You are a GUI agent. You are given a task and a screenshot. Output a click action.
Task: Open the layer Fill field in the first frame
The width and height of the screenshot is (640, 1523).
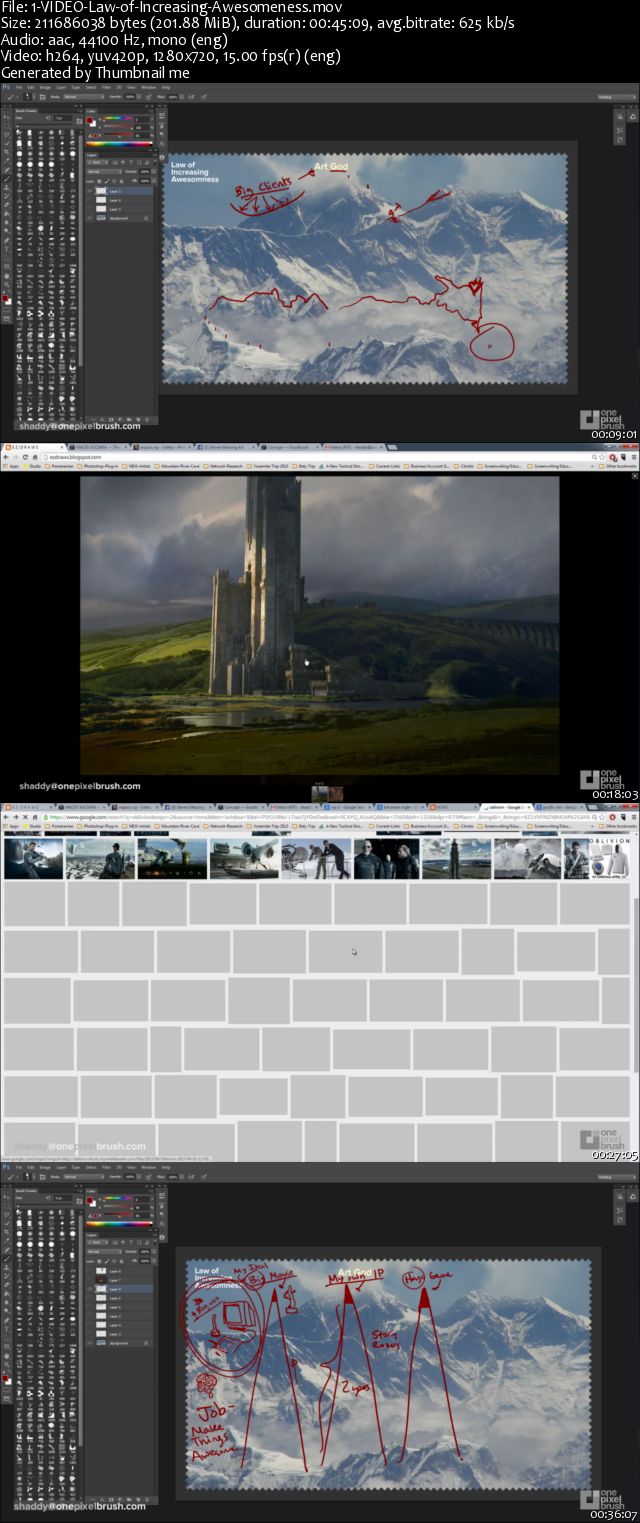click(x=145, y=181)
